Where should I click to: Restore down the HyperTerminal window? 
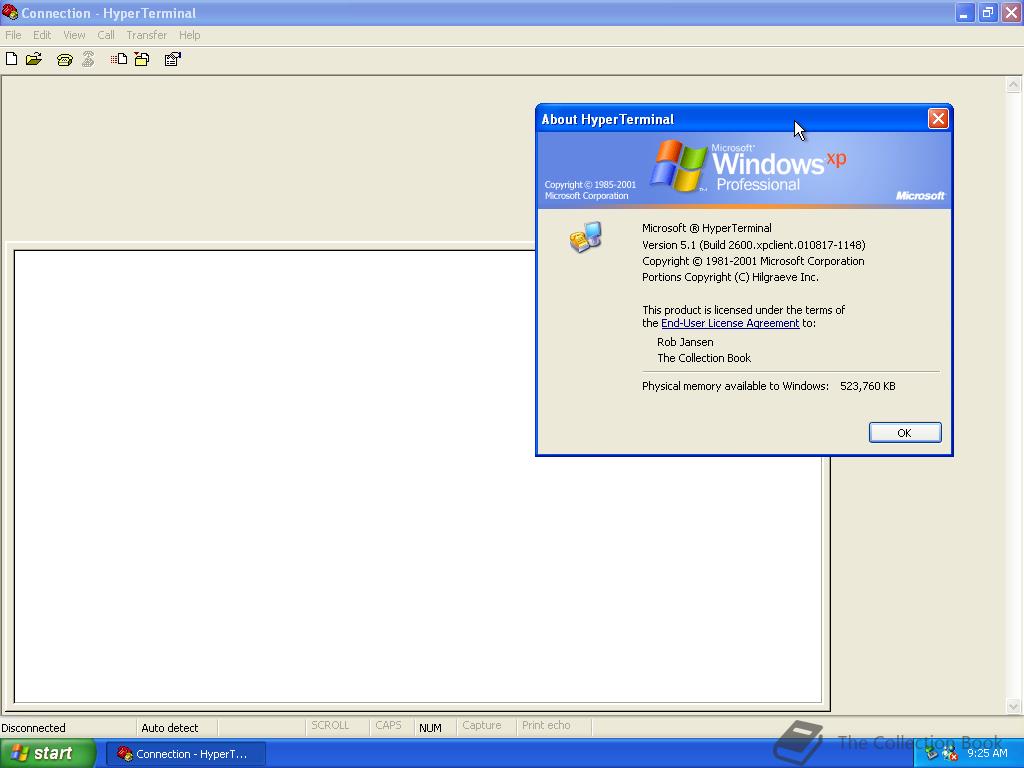[987, 12]
